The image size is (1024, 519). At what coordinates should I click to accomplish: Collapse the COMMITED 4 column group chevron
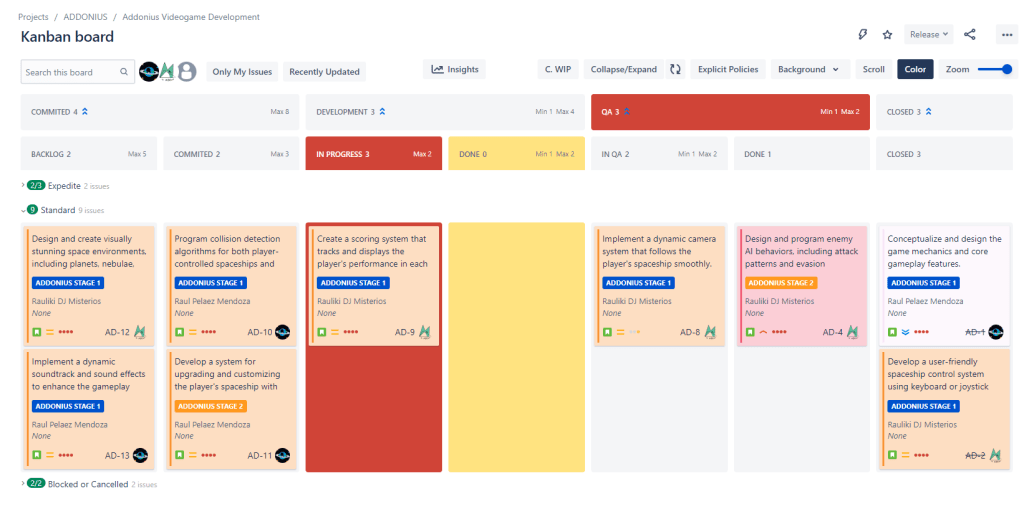85,112
